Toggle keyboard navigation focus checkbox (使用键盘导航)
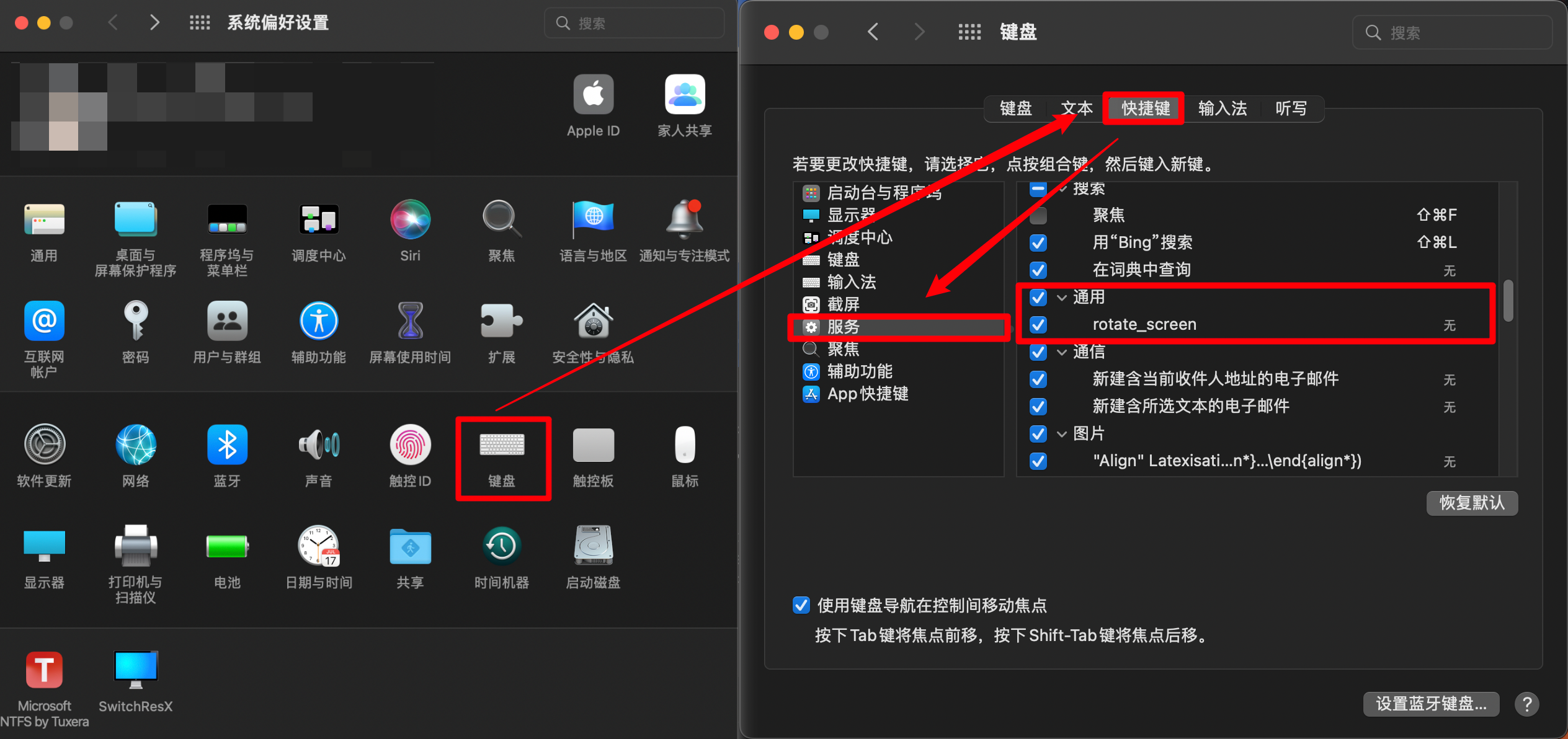 click(801, 605)
